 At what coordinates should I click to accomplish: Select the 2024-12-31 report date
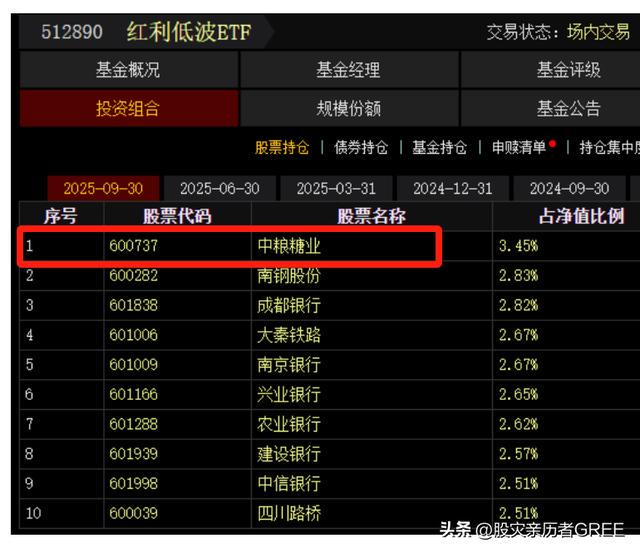[452, 188]
